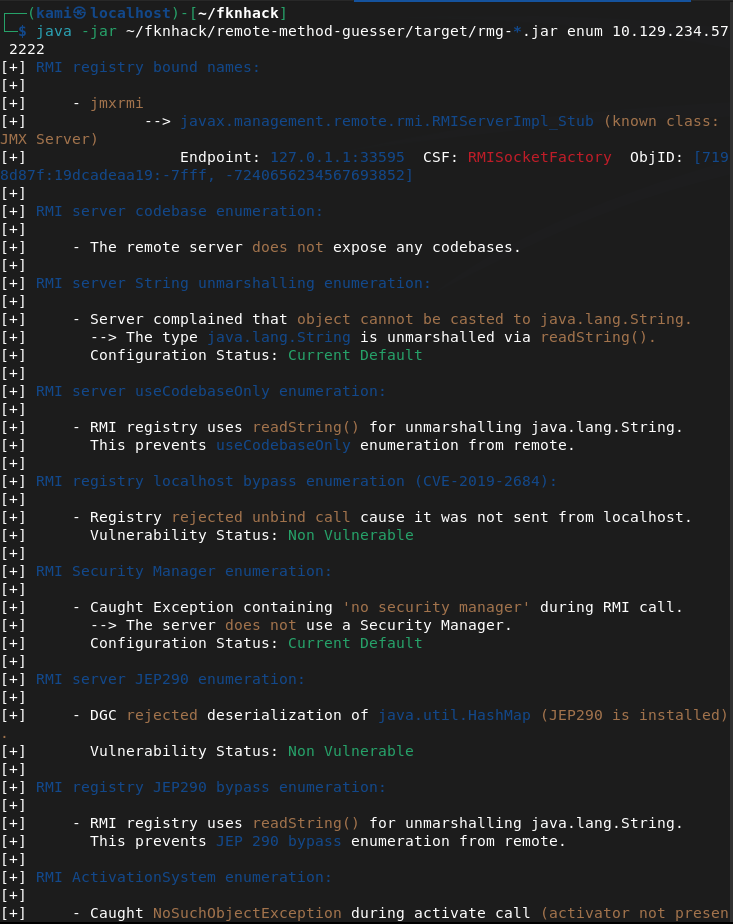
Task: Click the "RMI server JEP290 enumeration:" heading
Action: (170, 679)
